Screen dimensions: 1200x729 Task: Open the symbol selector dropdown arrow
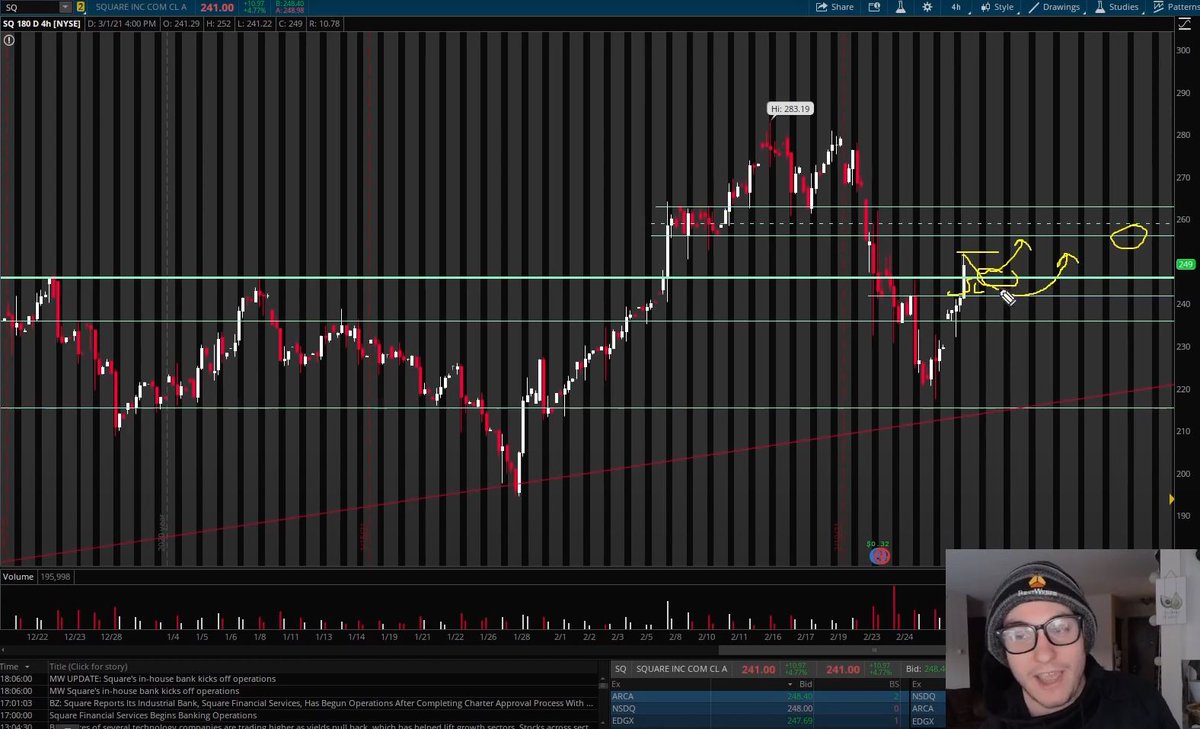[x=66, y=7]
